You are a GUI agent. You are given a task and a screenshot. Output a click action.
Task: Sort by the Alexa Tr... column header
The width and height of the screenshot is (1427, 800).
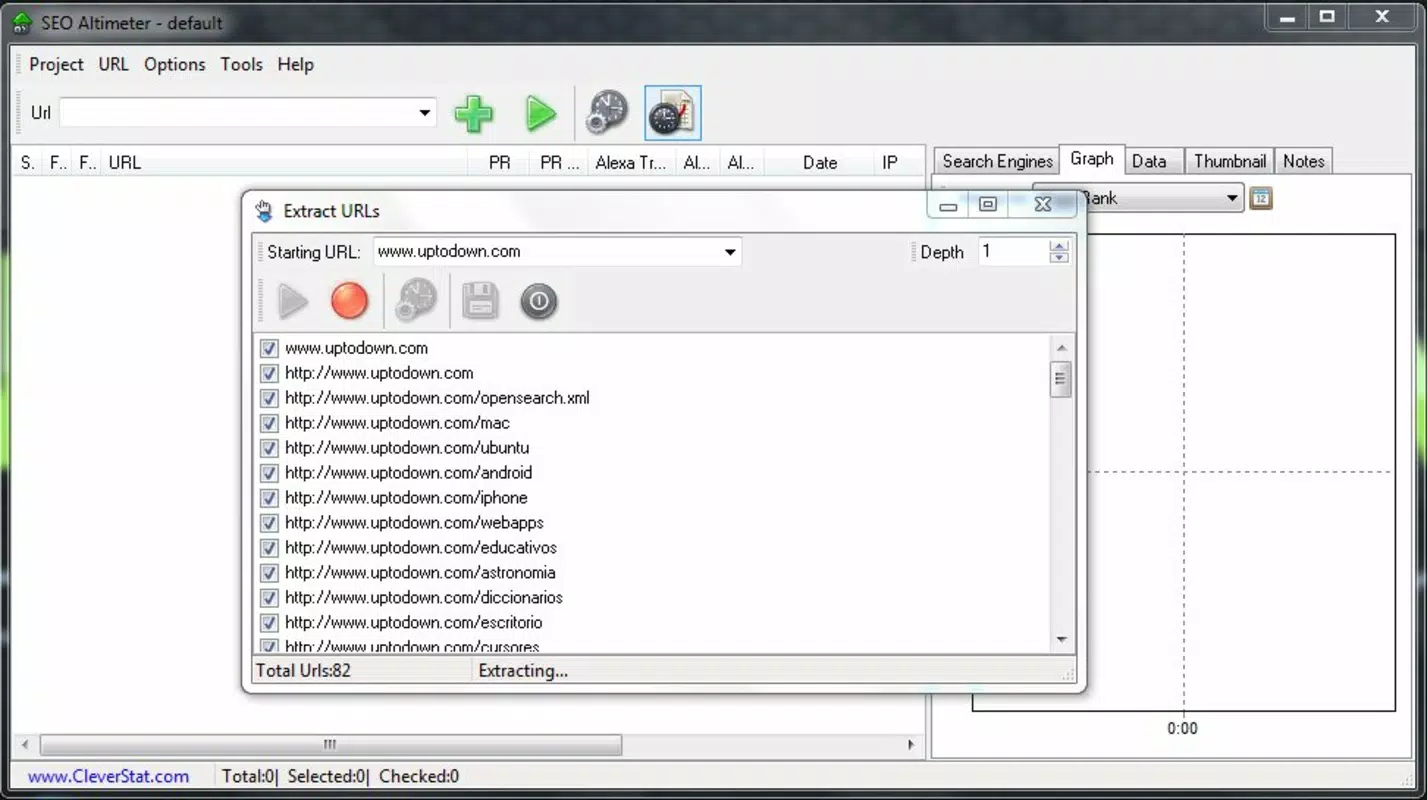[630, 162]
